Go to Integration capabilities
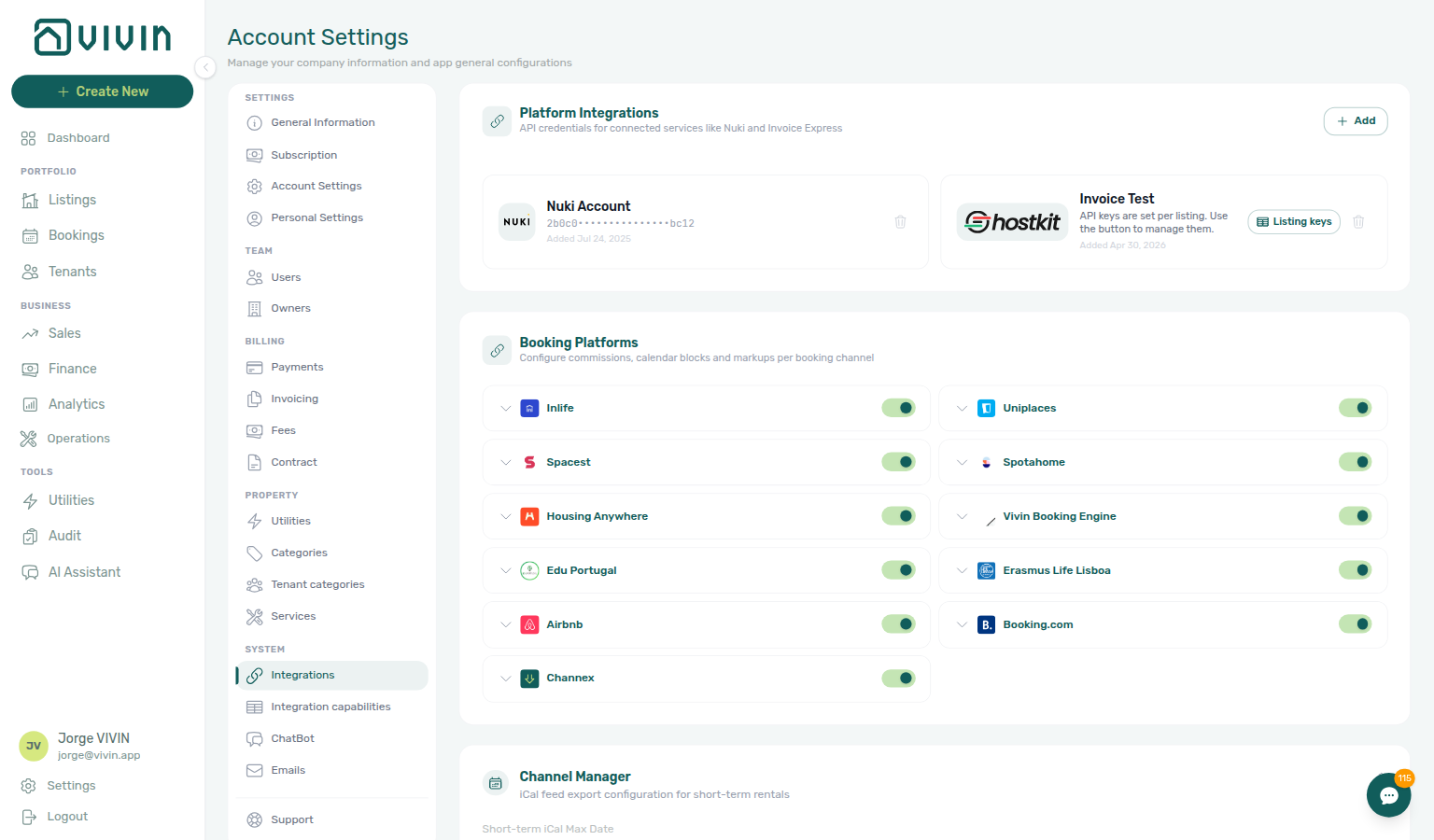 pos(331,707)
